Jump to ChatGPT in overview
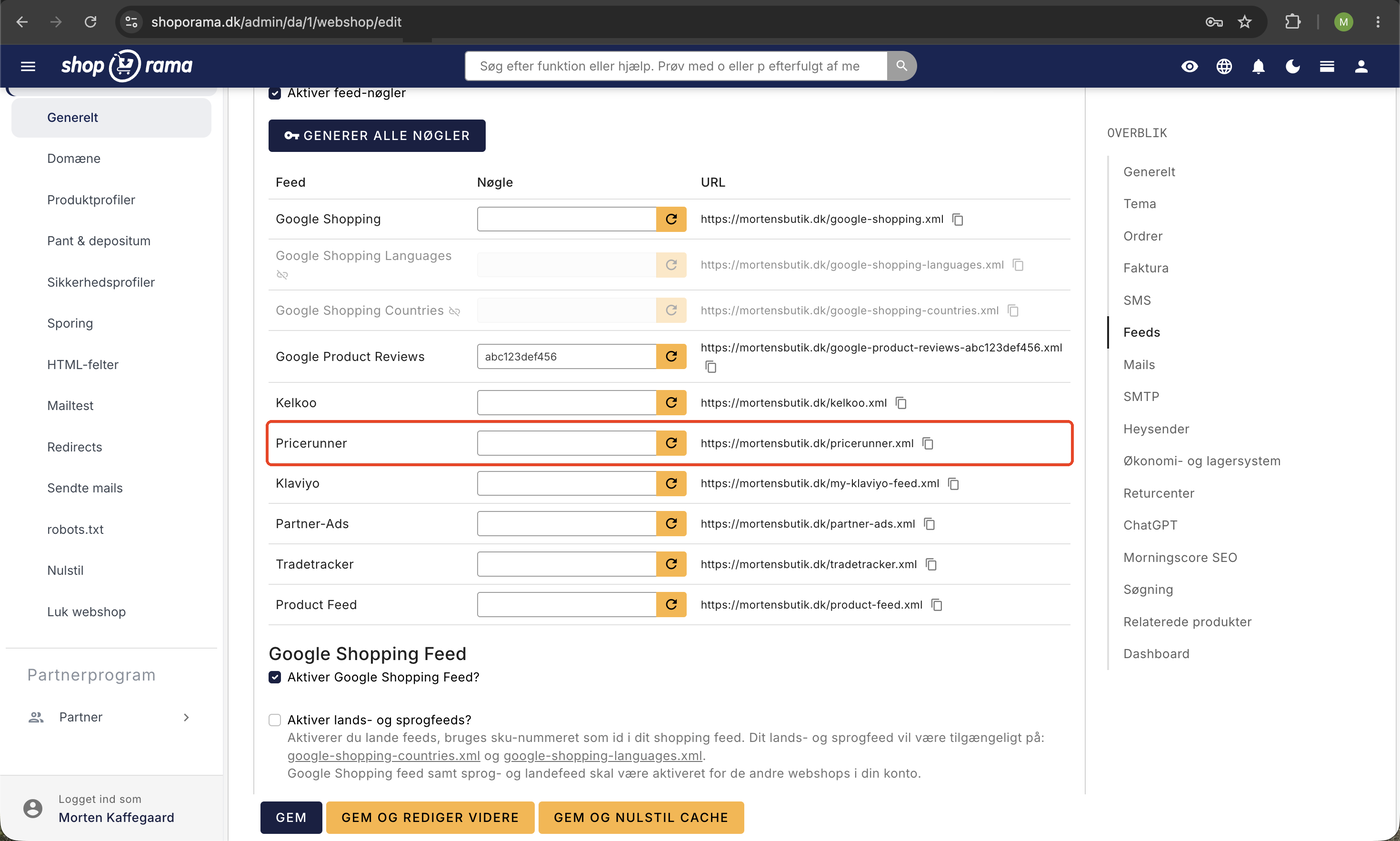The width and height of the screenshot is (1400, 841). (1150, 525)
